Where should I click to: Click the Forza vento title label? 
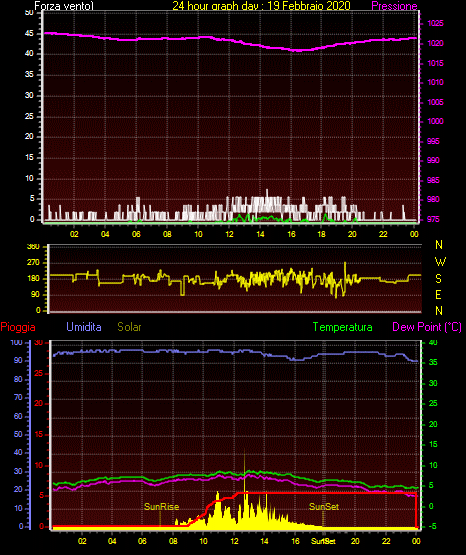pyautogui.click(x=64, y=6)
